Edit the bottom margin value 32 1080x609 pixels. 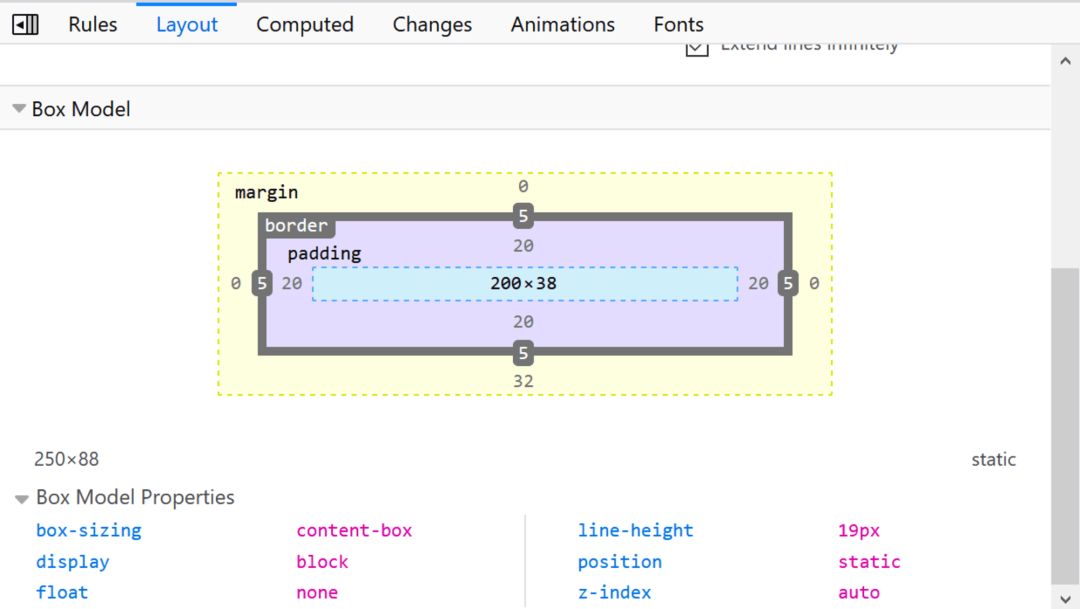(523, 381)
